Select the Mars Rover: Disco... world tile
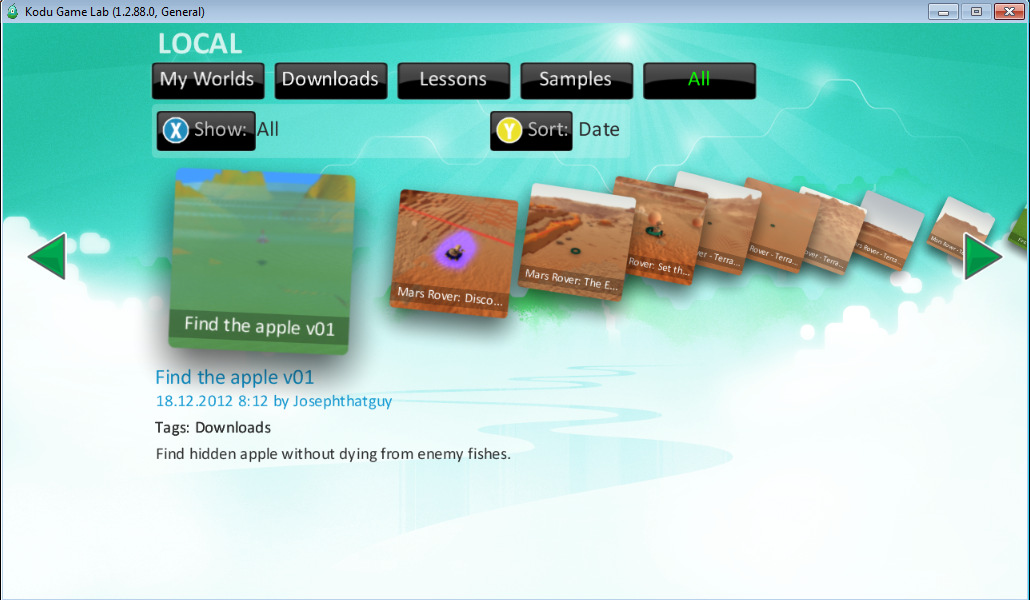 click(x=453, y=254)
